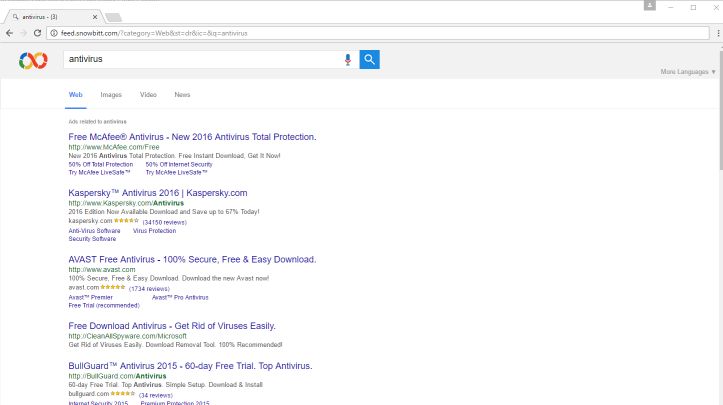Click first Try McAfee LiveSafe link
This screenshot has height=405, width=723.
[x=99, y=173]
